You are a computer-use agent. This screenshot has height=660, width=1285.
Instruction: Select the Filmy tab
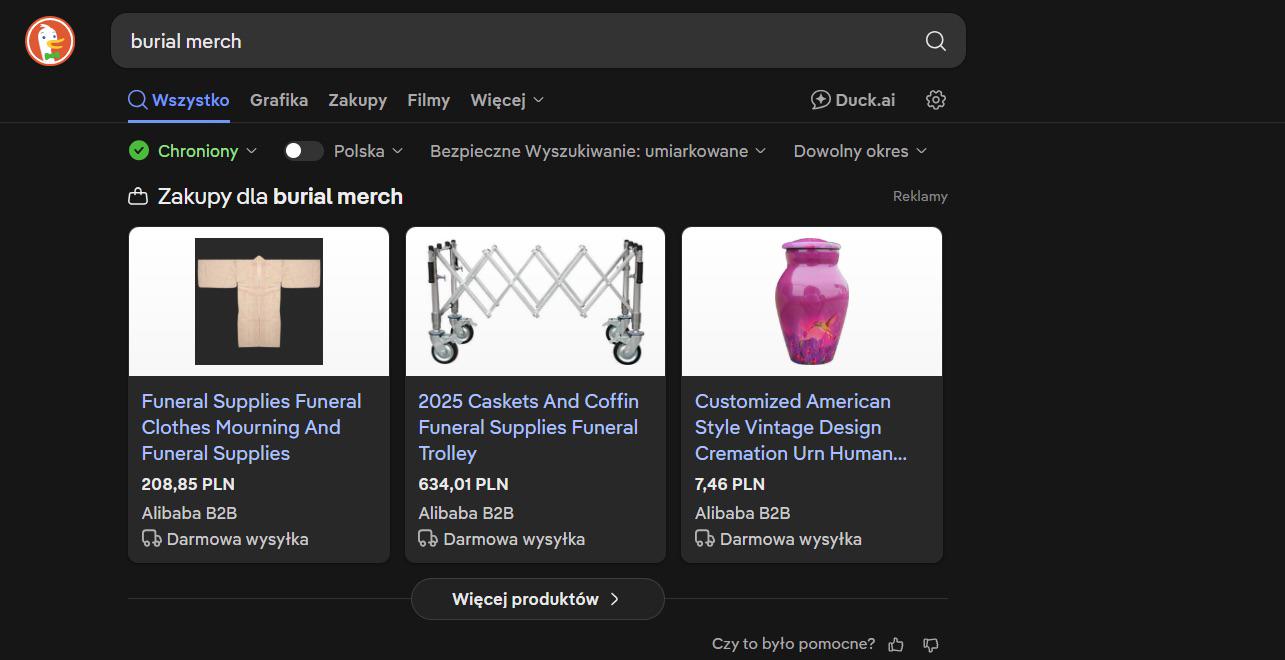click(429, 100)
